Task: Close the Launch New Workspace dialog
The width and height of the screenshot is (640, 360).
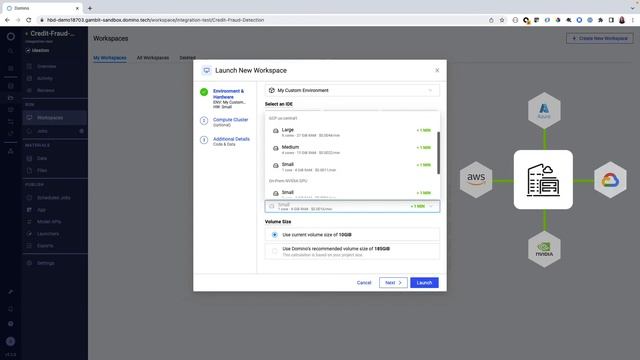Action: point(437,70)
